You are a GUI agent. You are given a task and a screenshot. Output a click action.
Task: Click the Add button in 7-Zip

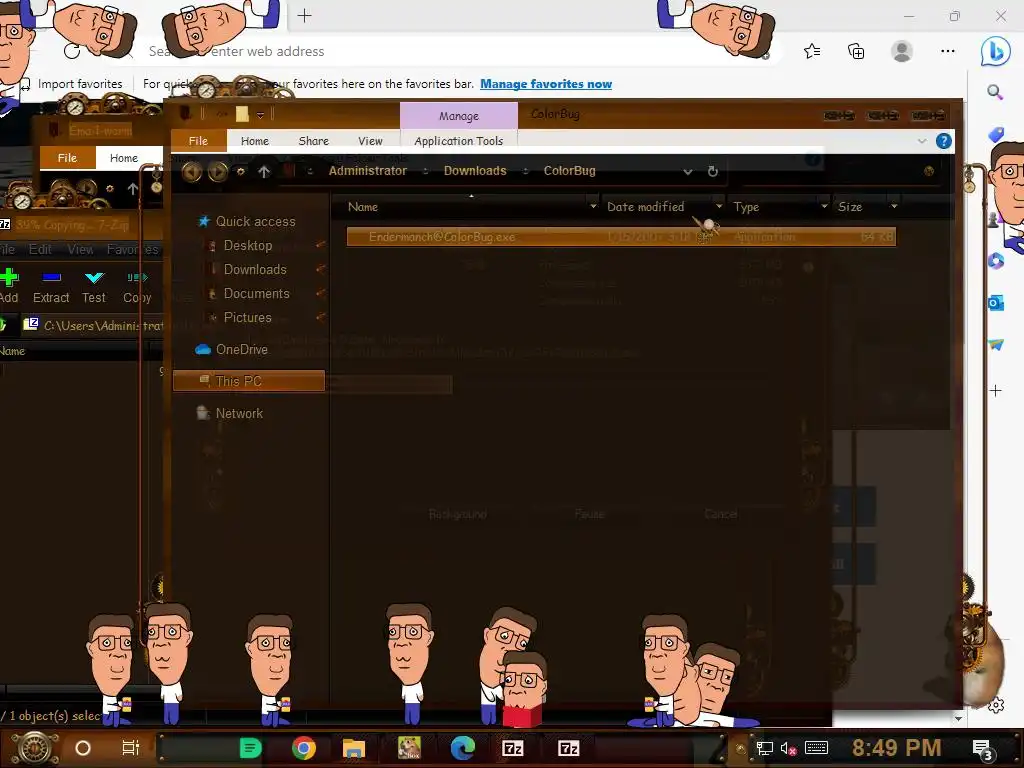click(9, 285)
